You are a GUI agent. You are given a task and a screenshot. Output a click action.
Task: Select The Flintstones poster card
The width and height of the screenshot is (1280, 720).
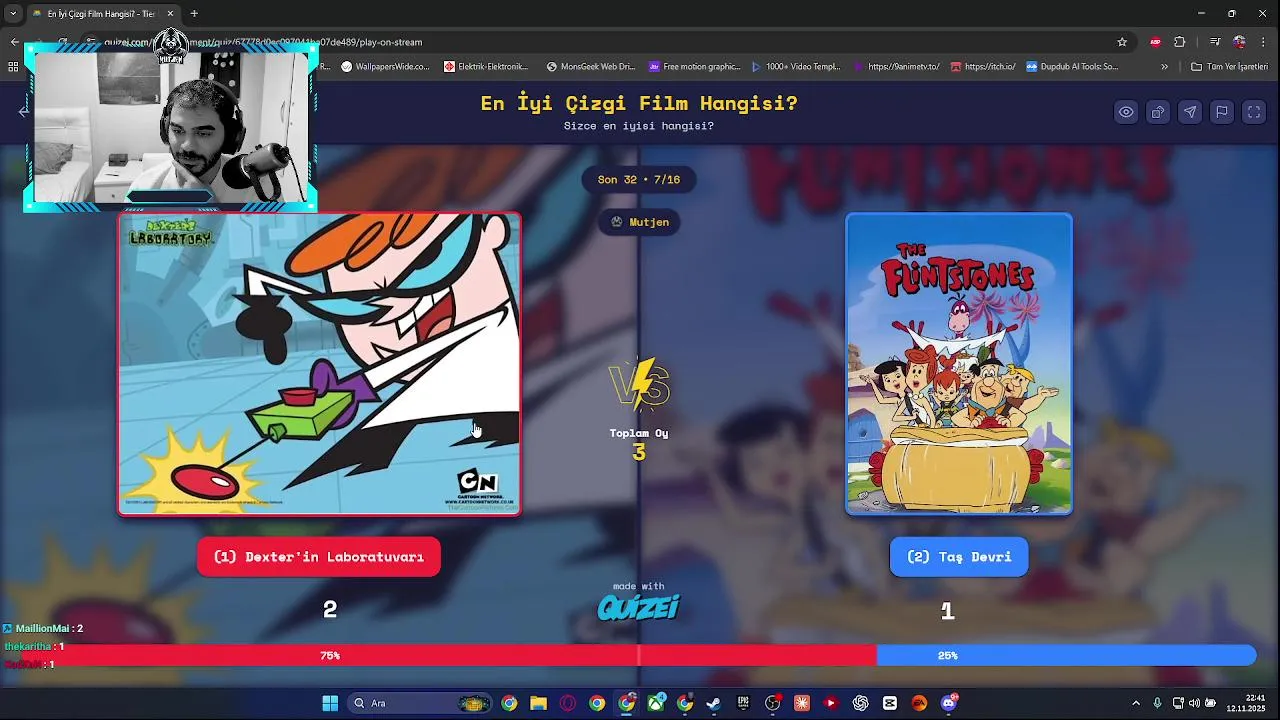coord(959,364)
